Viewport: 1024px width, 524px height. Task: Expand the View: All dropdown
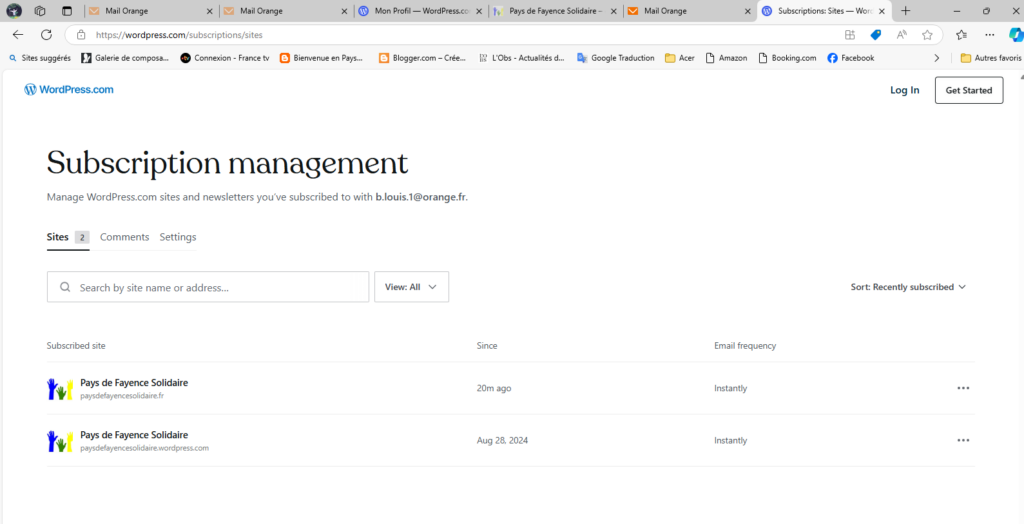pyautogui.click(x=411, y=287)
